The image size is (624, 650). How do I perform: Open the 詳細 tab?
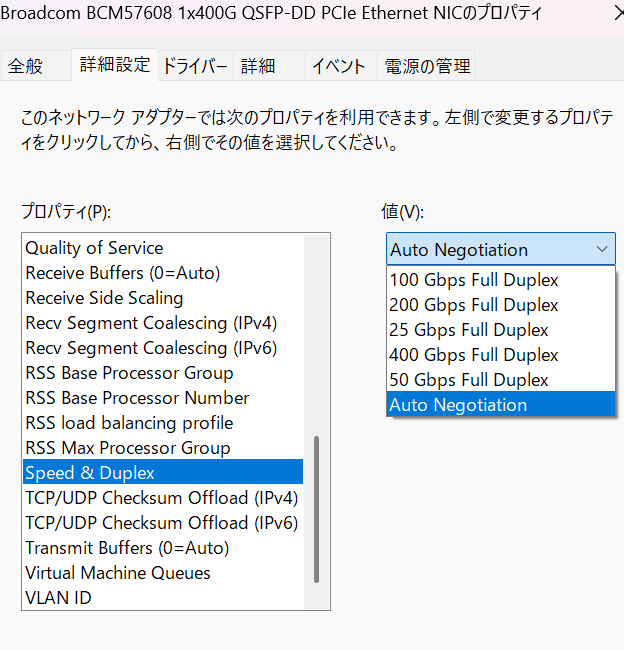[269, 65]
